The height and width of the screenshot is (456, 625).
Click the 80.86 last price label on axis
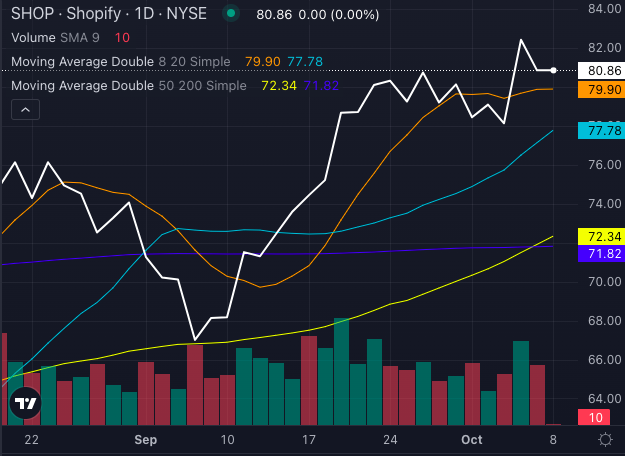click(x=601, y=71)
